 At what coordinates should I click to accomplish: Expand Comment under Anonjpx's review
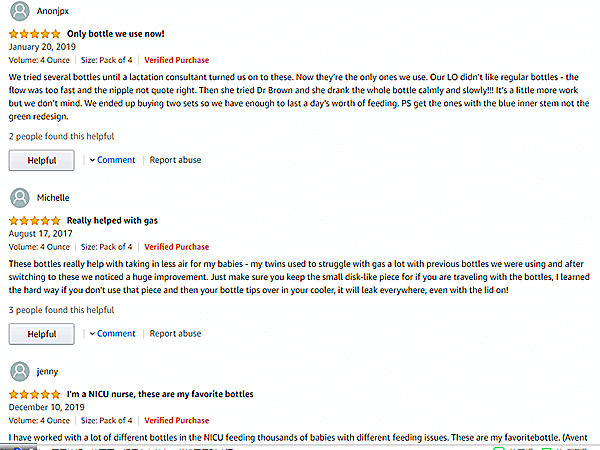[x=115, y=160]
